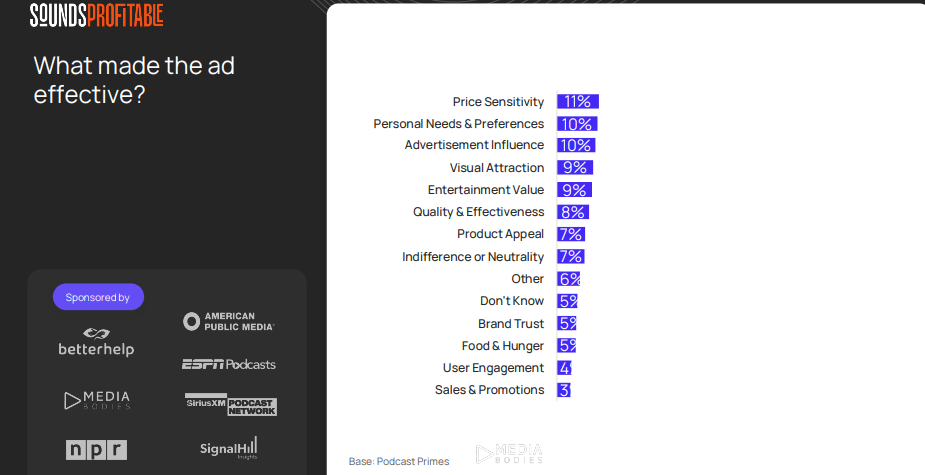This screenshot has width=925, height=475.
Task: Click the Sounds Profitable logo
Action: (97, 15)
